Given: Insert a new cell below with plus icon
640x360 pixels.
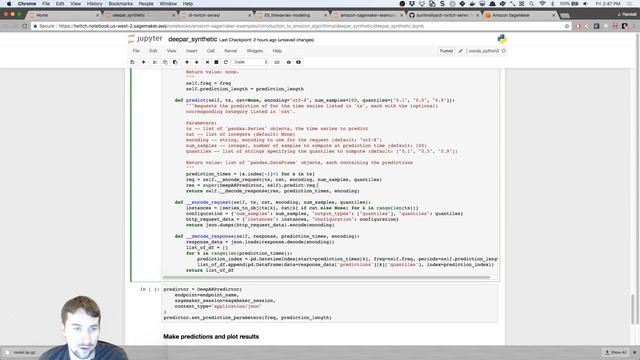Looking at the screenshot, I should point(143,62).
